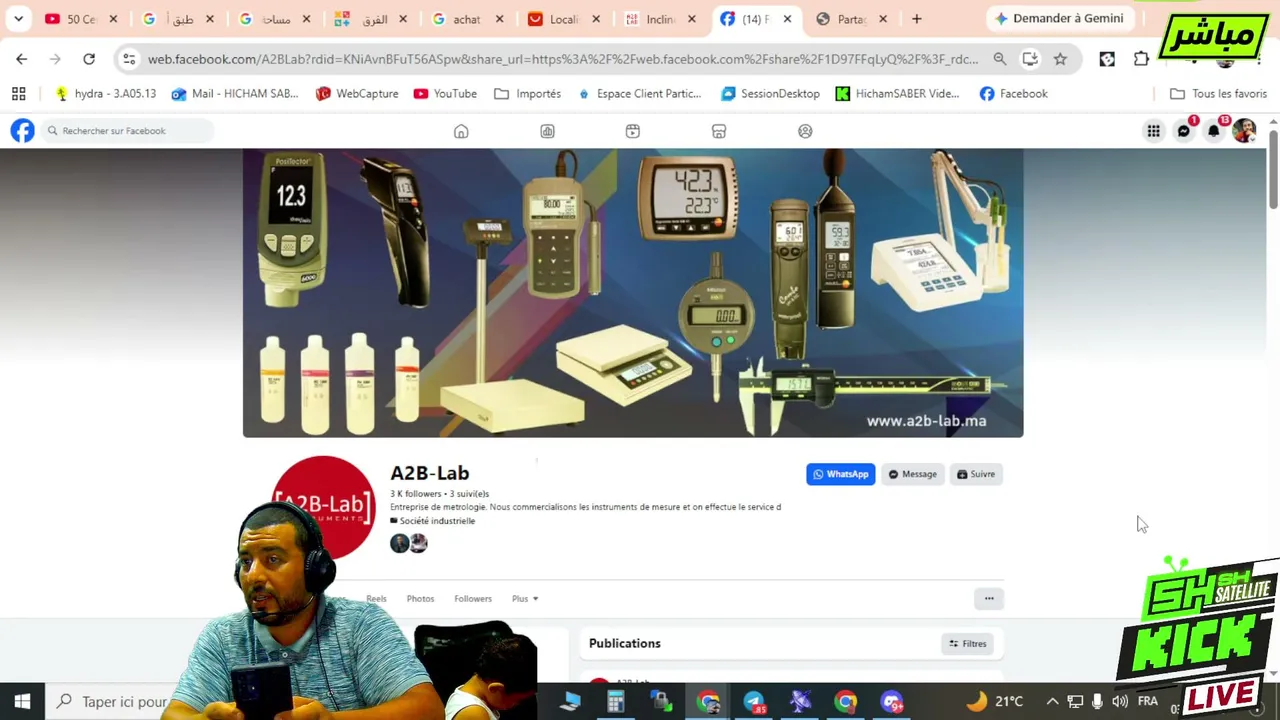Viewport: 1280px width, 720px height.
Task: Click the Facebook logo in the page header
Action: point(22,131)
